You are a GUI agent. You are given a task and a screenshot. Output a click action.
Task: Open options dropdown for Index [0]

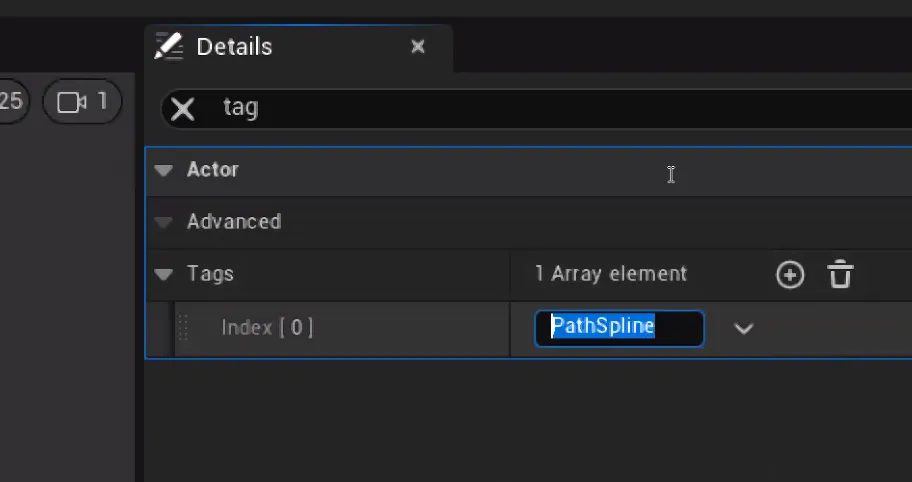tap(743, 329)
